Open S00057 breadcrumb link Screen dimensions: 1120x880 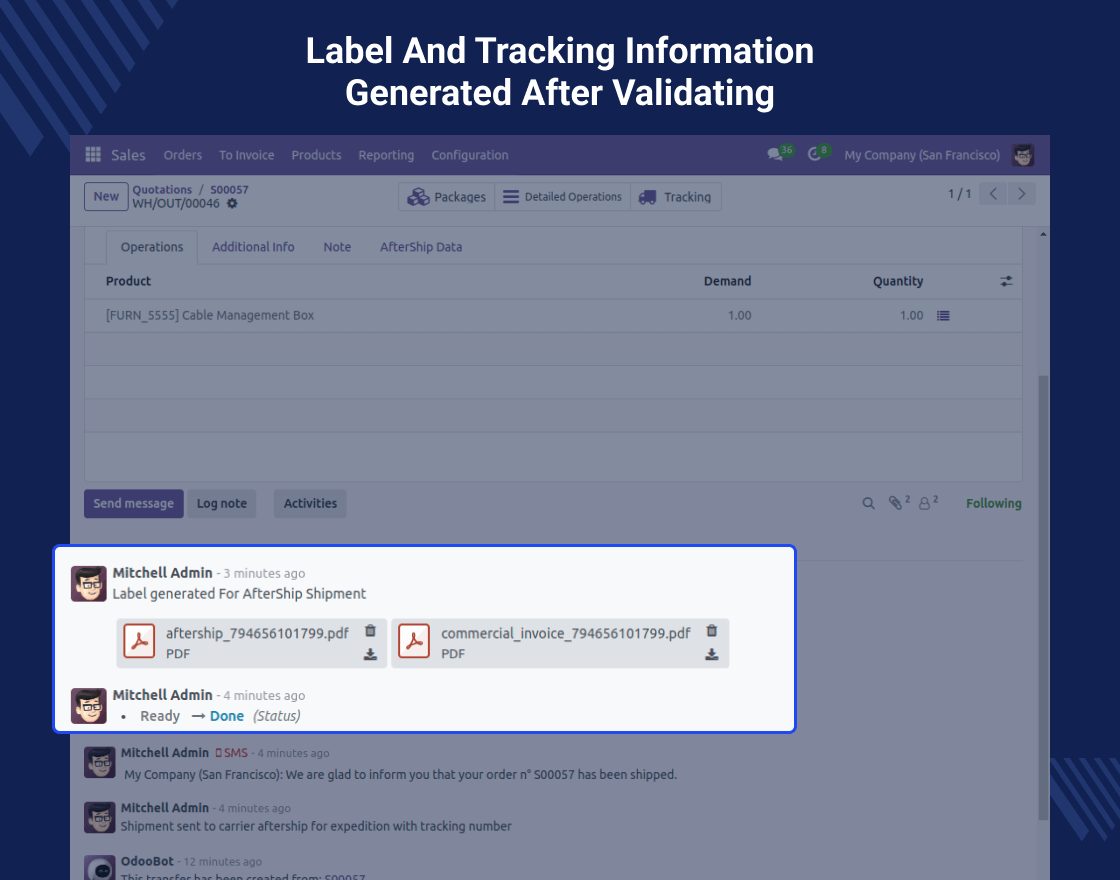tap(229, 190)
